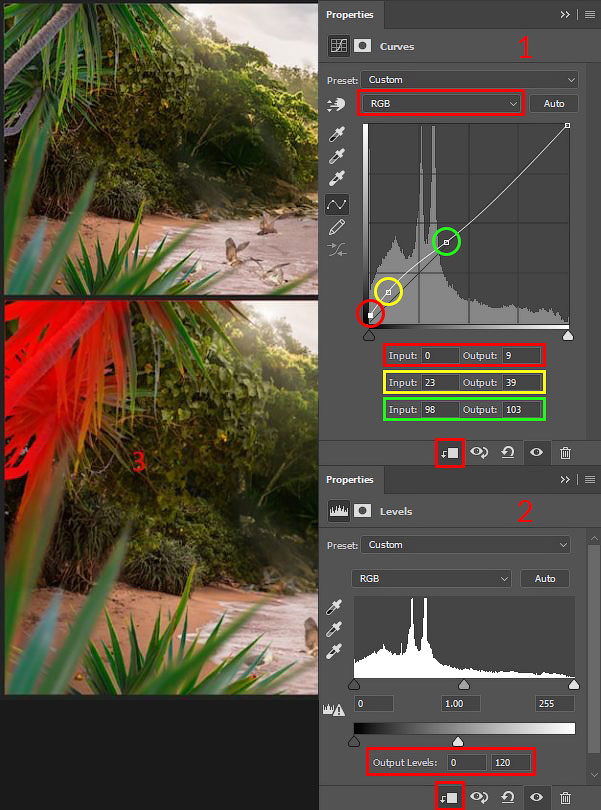This screenshot has width=601, height=810.
Task: Reset Levels adjustment to defaults
Action: [508, 797]
